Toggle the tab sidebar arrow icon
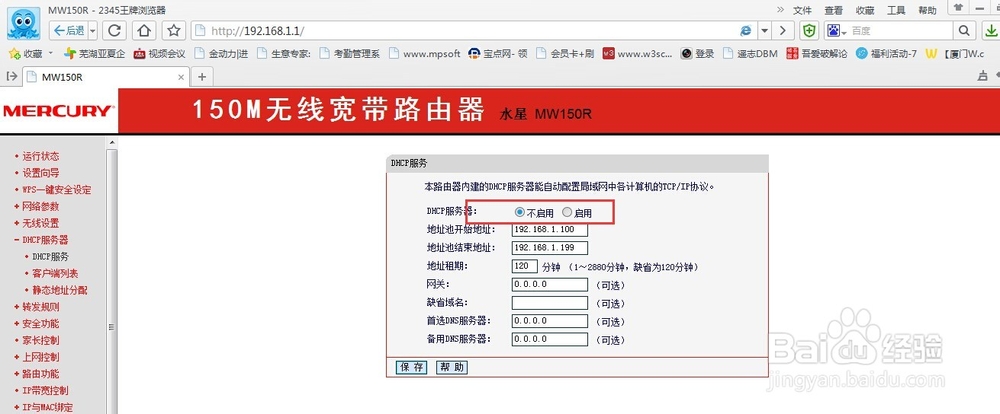The width and height of the screenshot is (1000, 414). click(x=11, y=77)
